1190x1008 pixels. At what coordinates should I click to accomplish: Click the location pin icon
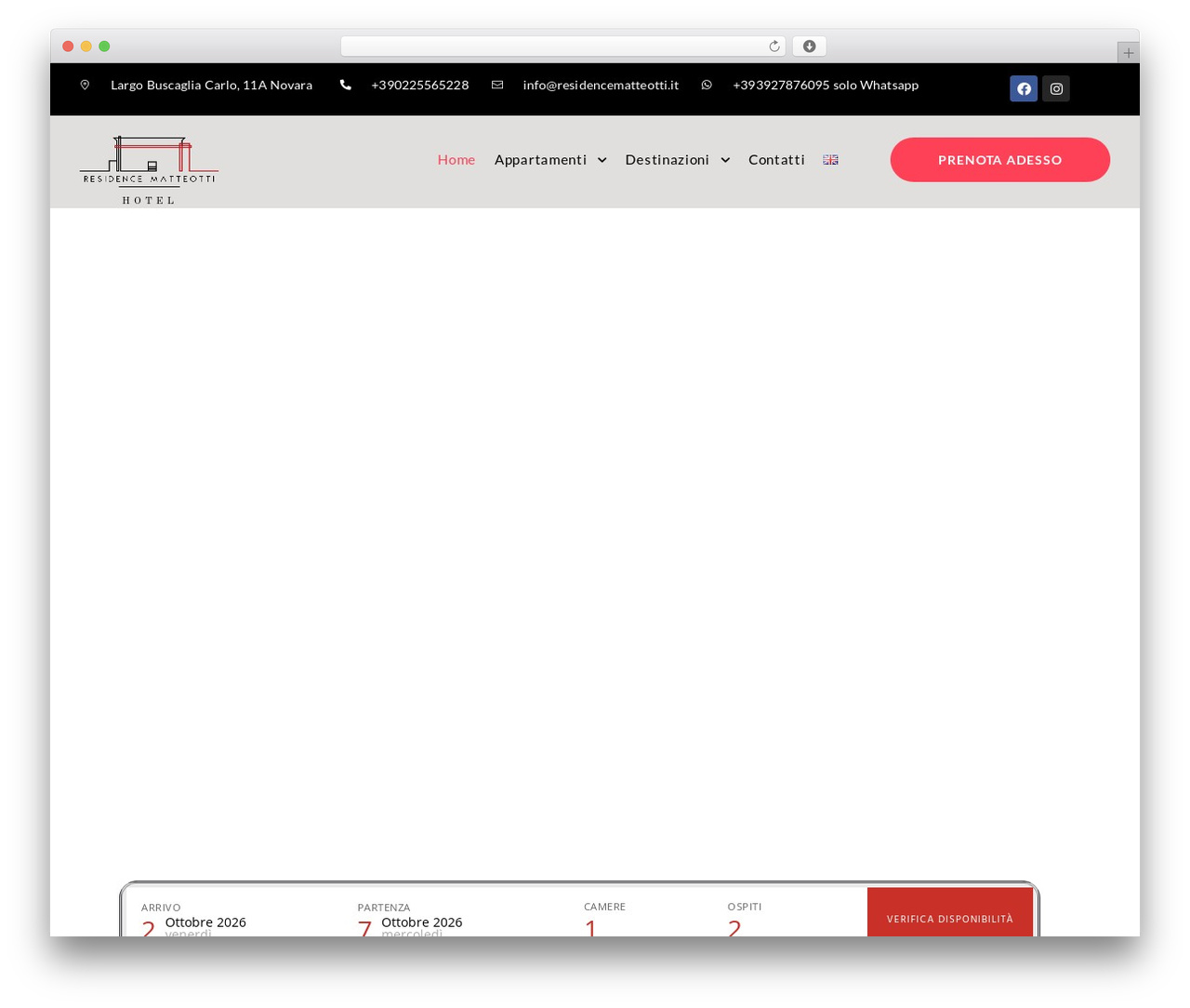point(85,85)
